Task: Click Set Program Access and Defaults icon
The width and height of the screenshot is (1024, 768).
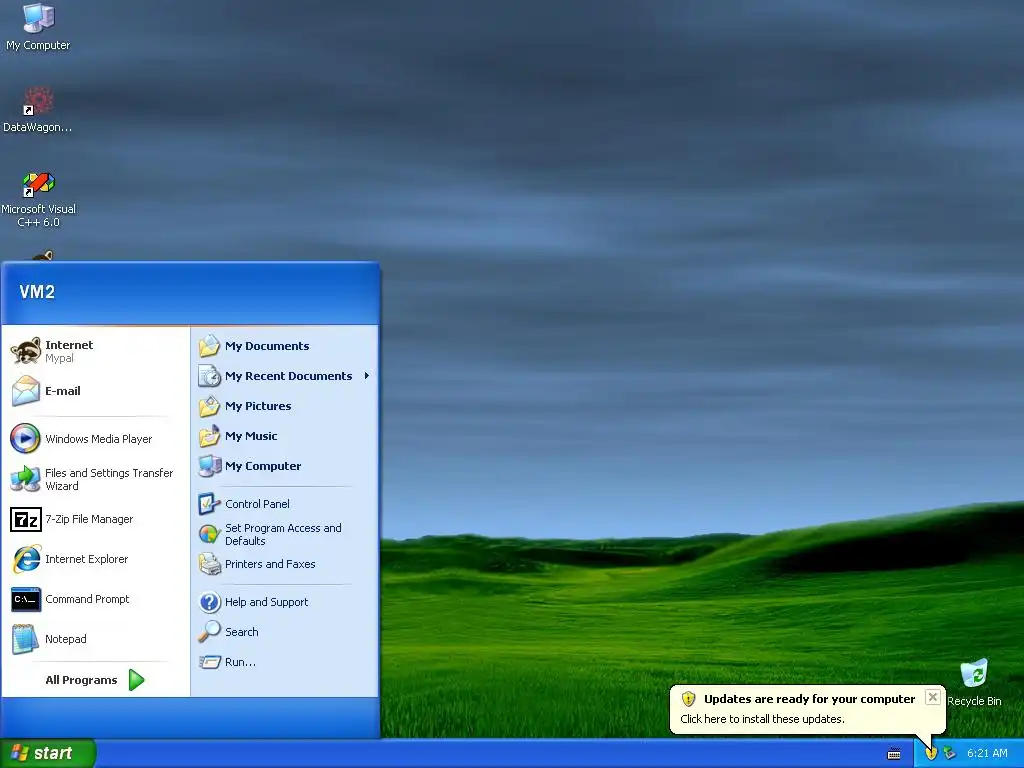Action: pyautogui.click(x=209, y=534)
